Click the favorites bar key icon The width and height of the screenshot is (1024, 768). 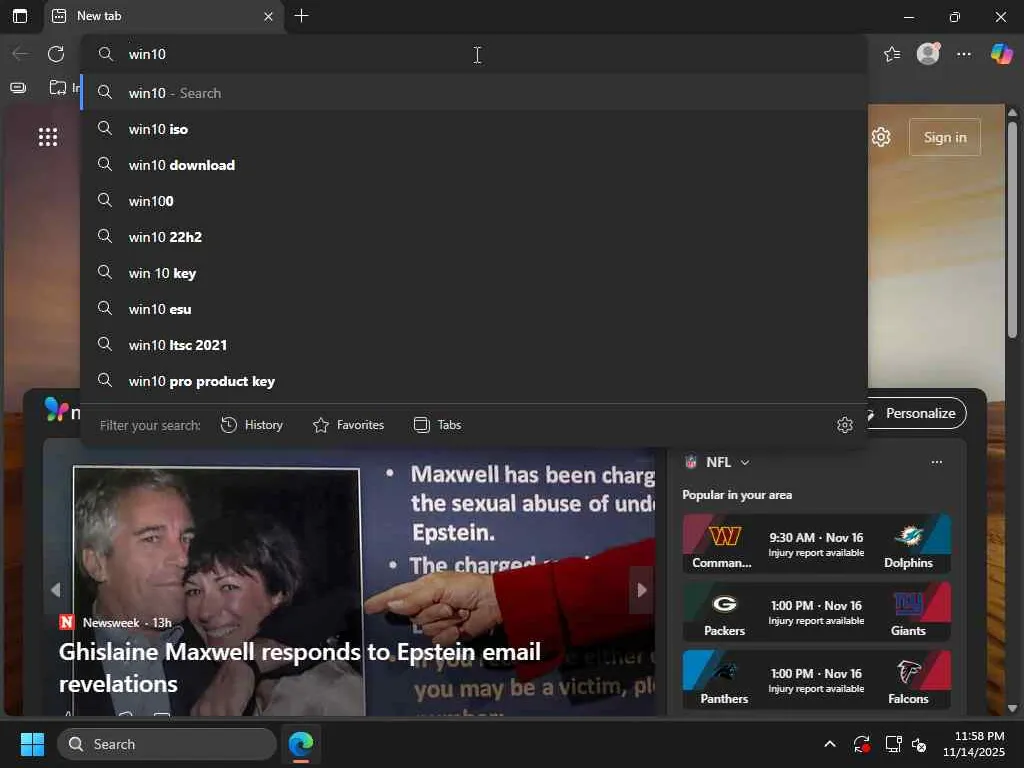point(18,88)
